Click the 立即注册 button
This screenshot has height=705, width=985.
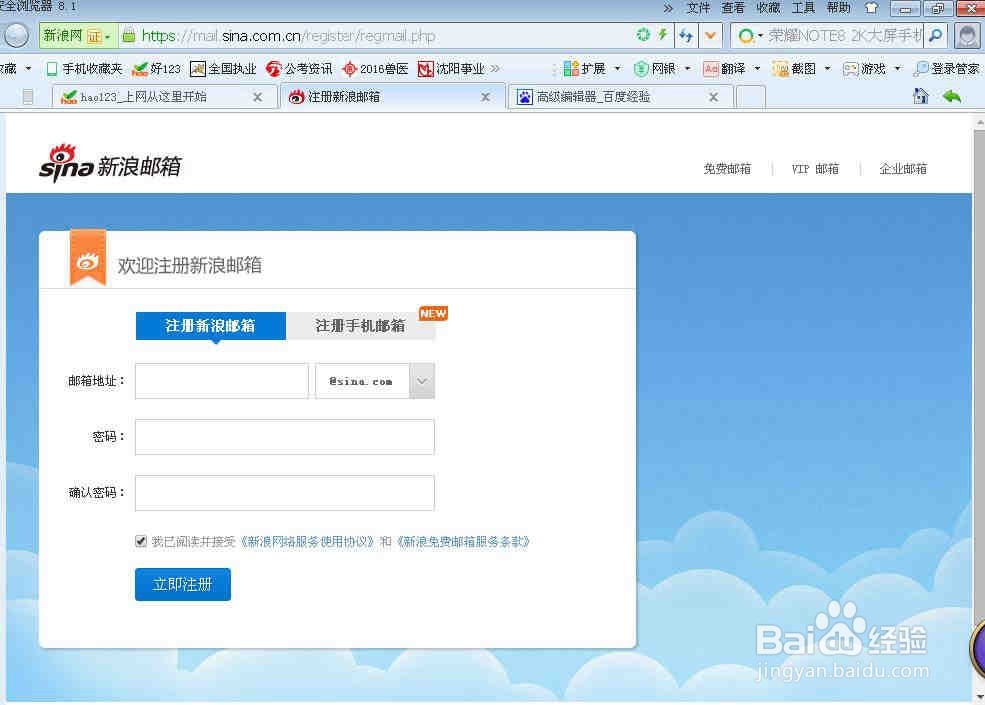[183, 584]
